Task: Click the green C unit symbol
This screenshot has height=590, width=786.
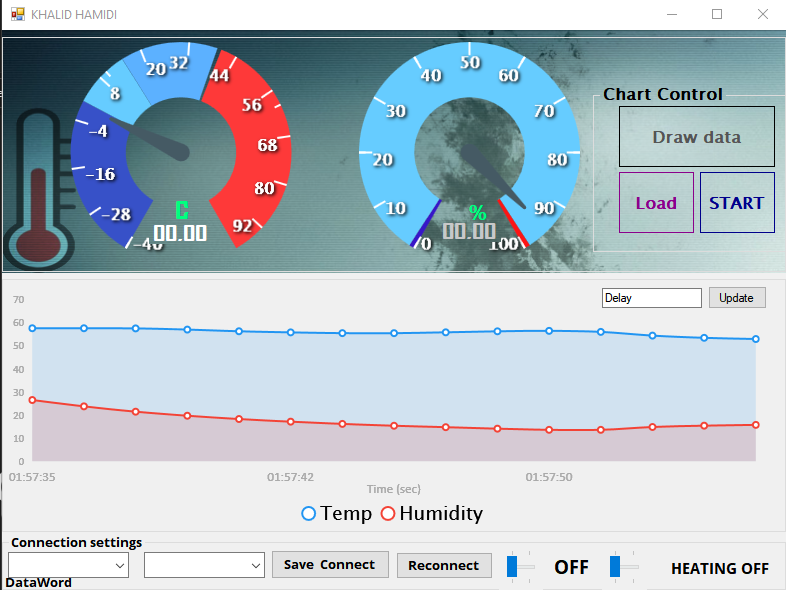Action: coord(181,210)
